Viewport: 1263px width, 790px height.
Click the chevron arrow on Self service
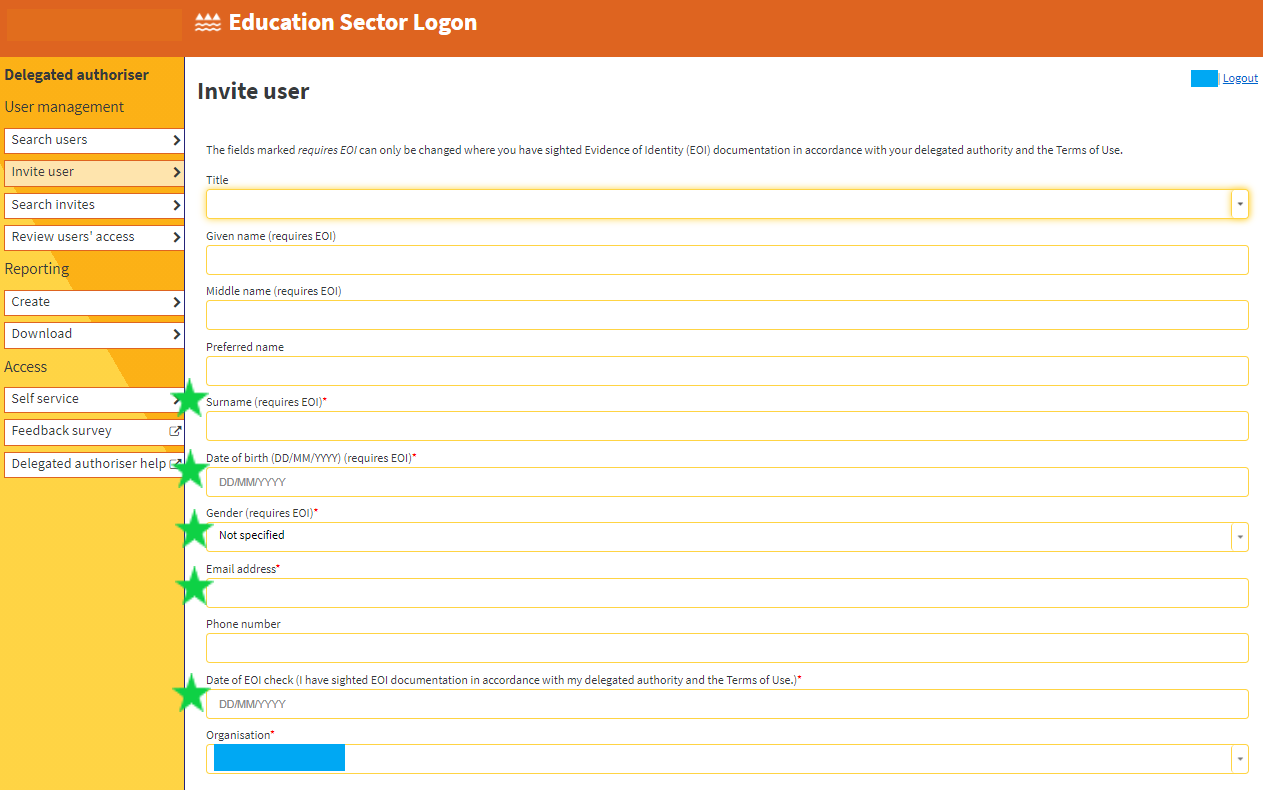tap(177, 399)
